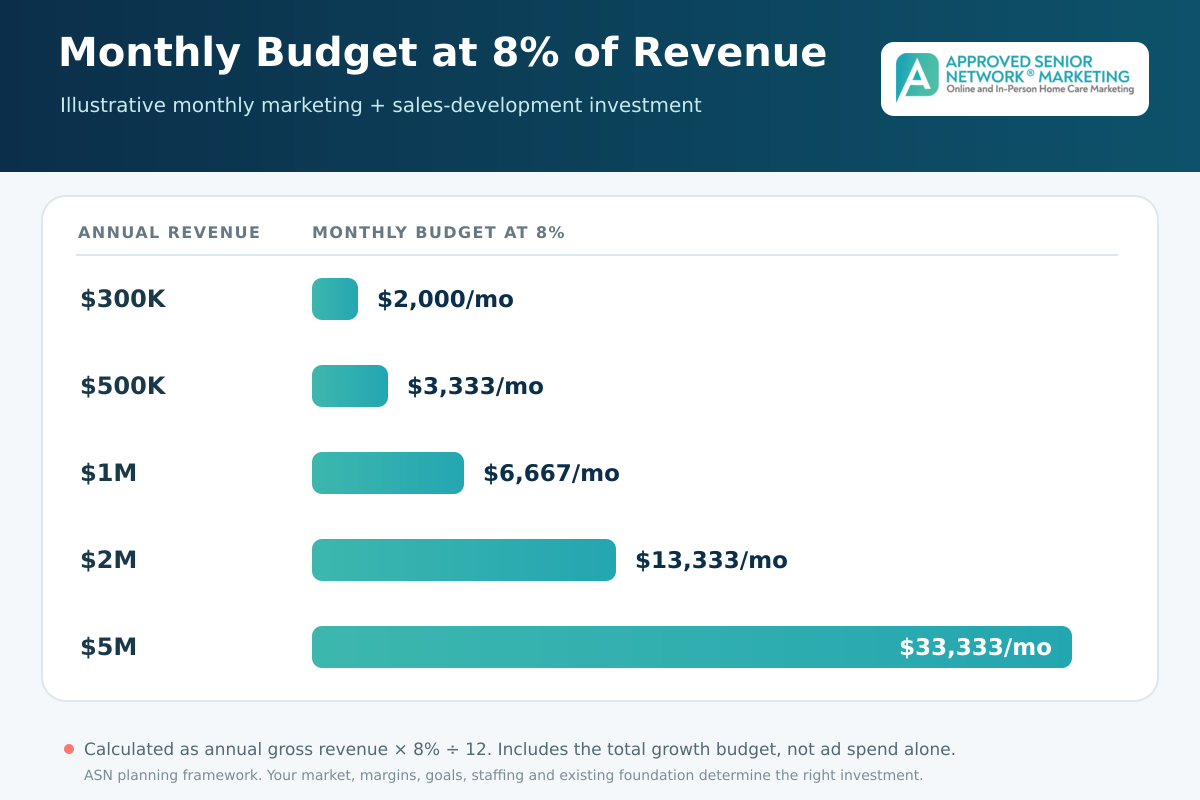Click the '$13,333/mo' value
The image size is (1200, 800).
711,560
